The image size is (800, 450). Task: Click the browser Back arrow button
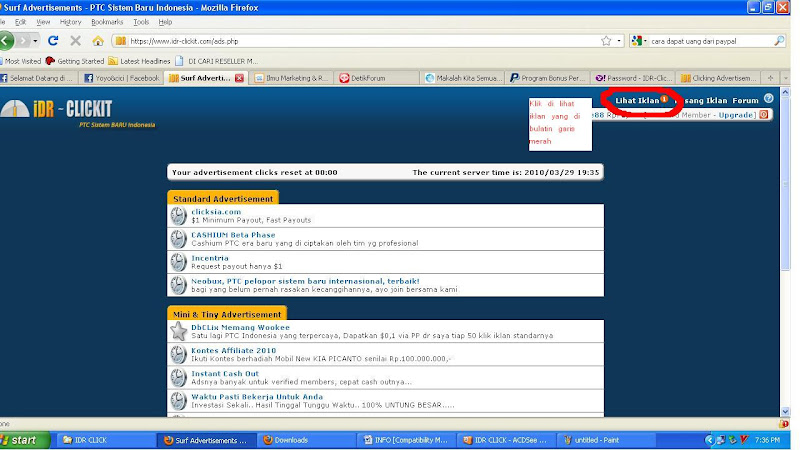[6, 41]
